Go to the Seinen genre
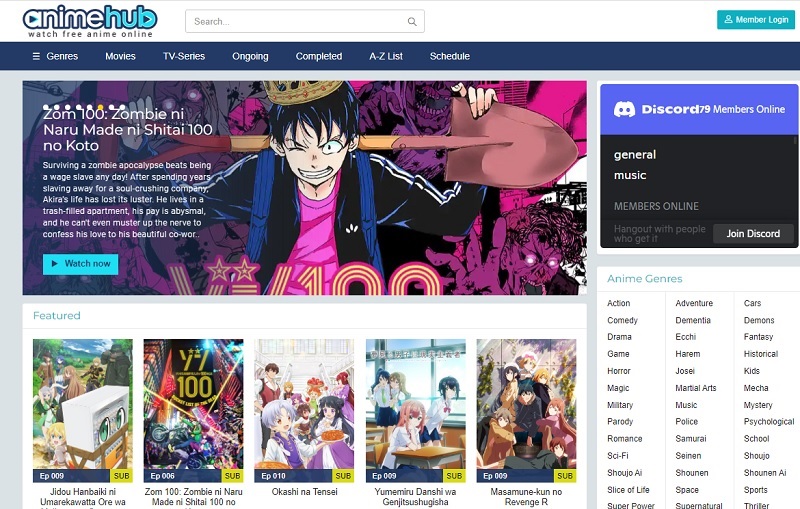Screen dimensions: 800x509 pos(688,455)
